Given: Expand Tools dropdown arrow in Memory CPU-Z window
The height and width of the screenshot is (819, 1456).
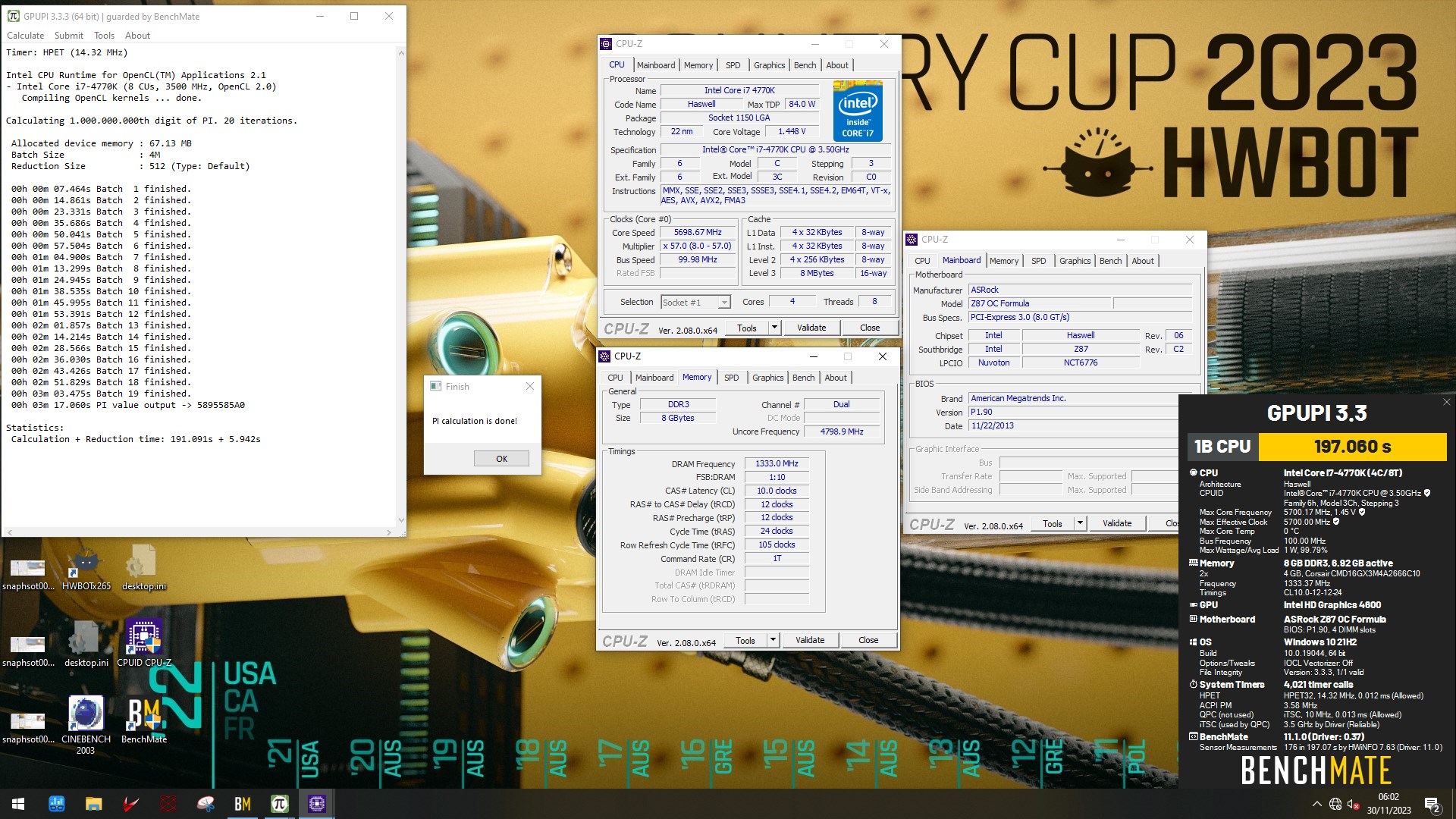Looking at the screenshot, I should click(773, 640).
